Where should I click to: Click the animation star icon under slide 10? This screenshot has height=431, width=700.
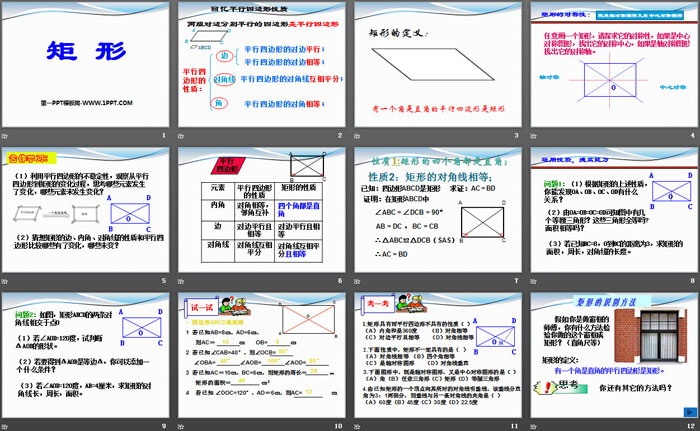tap(181, 427)
